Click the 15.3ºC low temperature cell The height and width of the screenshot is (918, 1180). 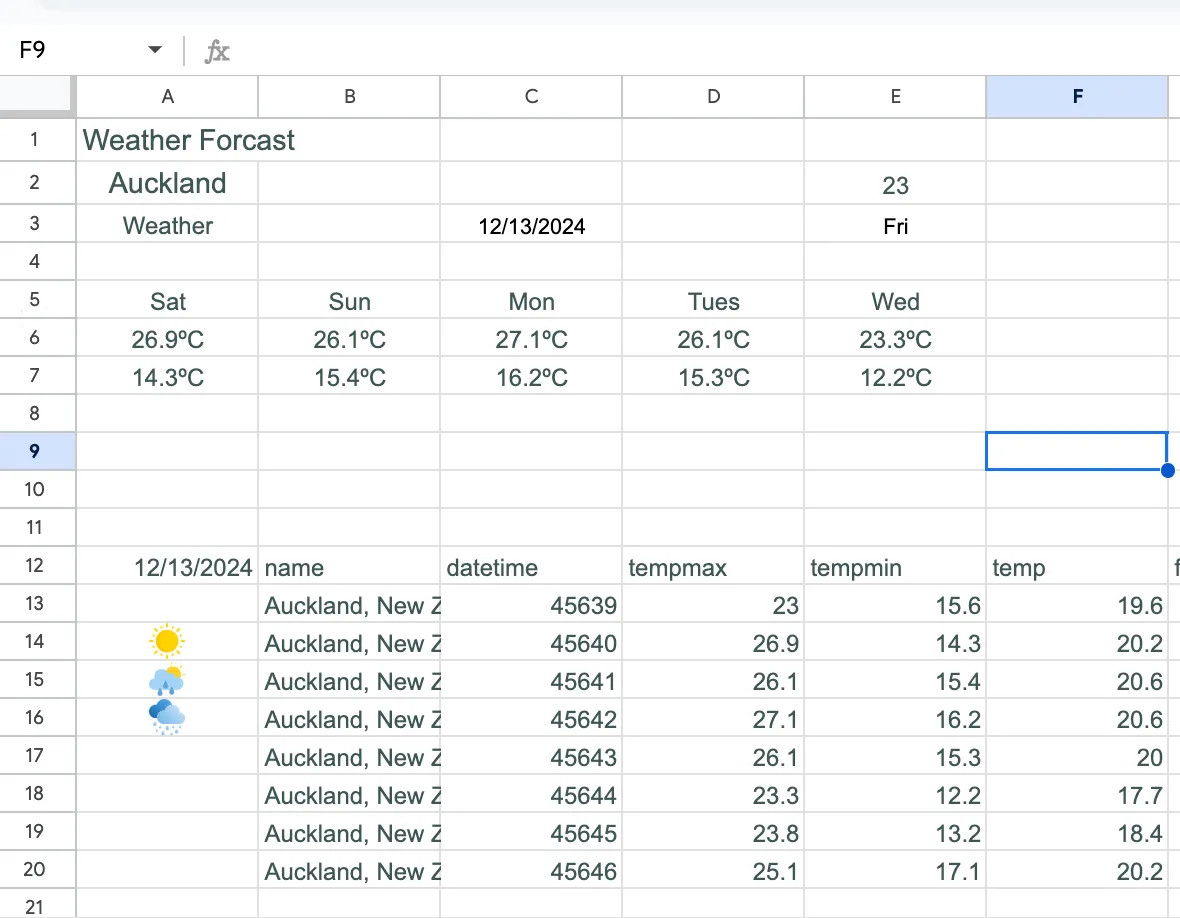click(x=713, y=375)
